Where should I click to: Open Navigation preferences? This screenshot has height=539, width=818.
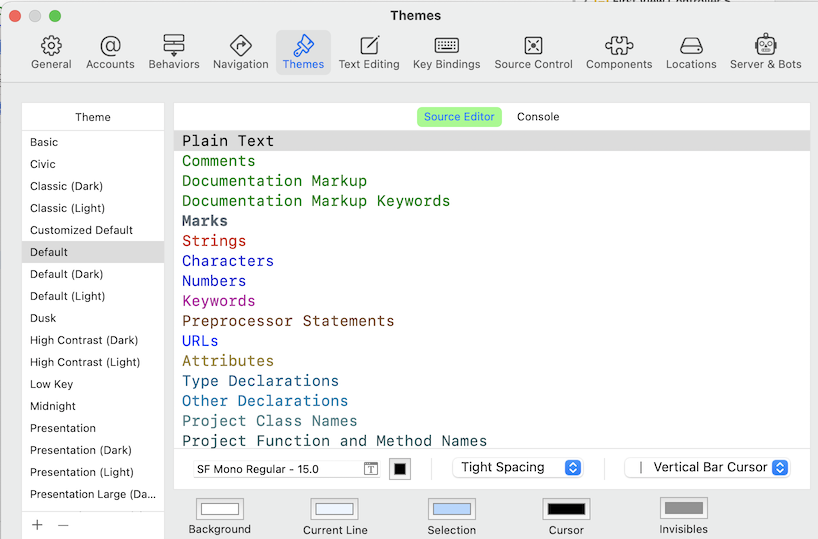(240, 53)
